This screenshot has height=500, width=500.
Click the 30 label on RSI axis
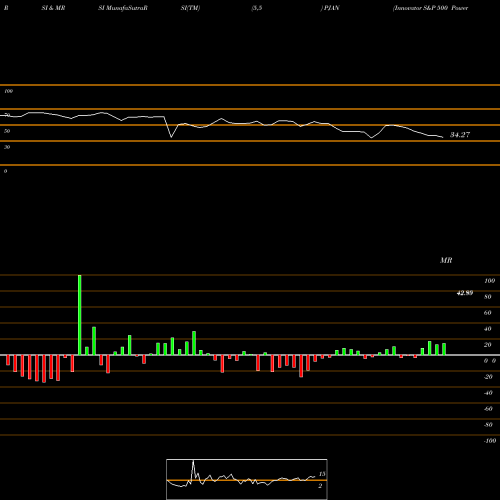pos(7,147)
